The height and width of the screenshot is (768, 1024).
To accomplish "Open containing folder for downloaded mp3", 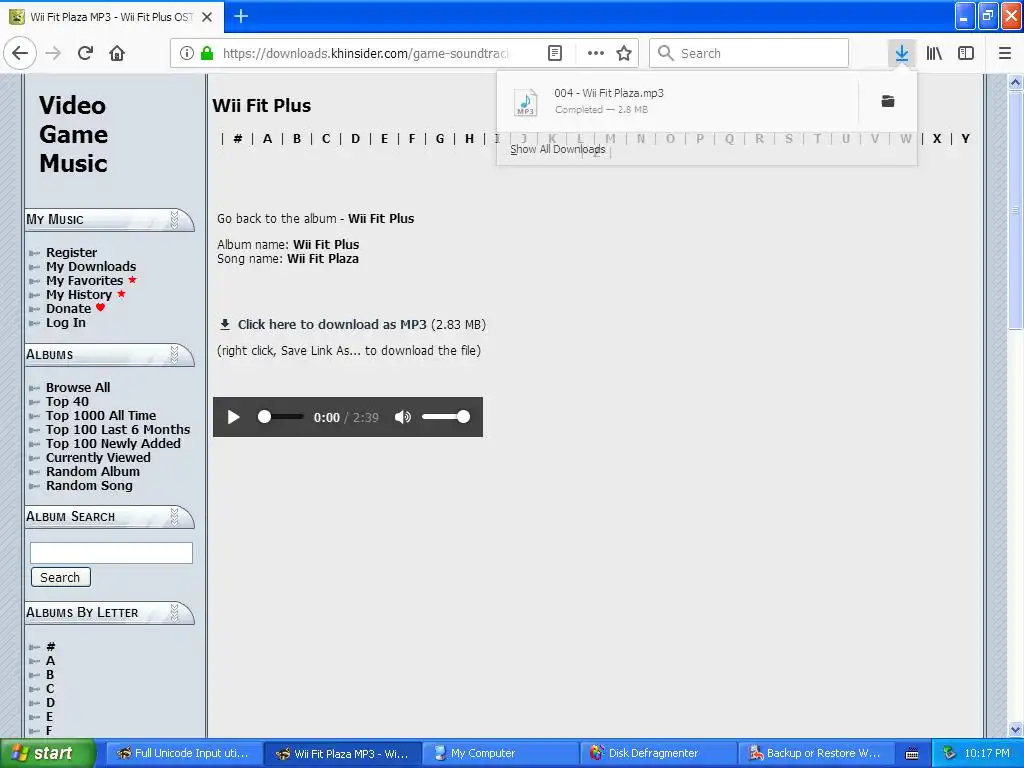I will pyautogui.click(x=888, y=101).
